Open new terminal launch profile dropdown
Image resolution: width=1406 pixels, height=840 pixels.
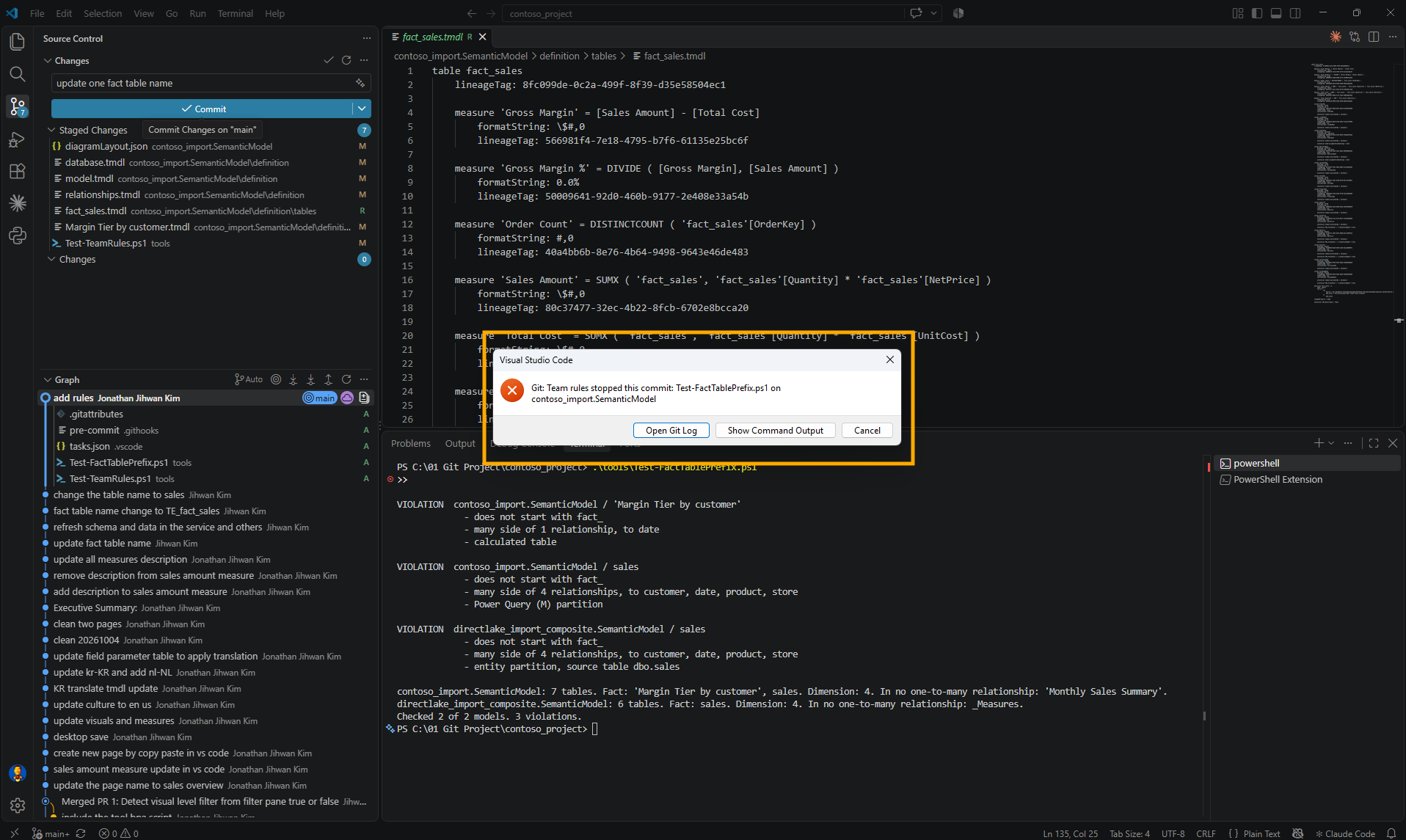(x=1331, y=443)
